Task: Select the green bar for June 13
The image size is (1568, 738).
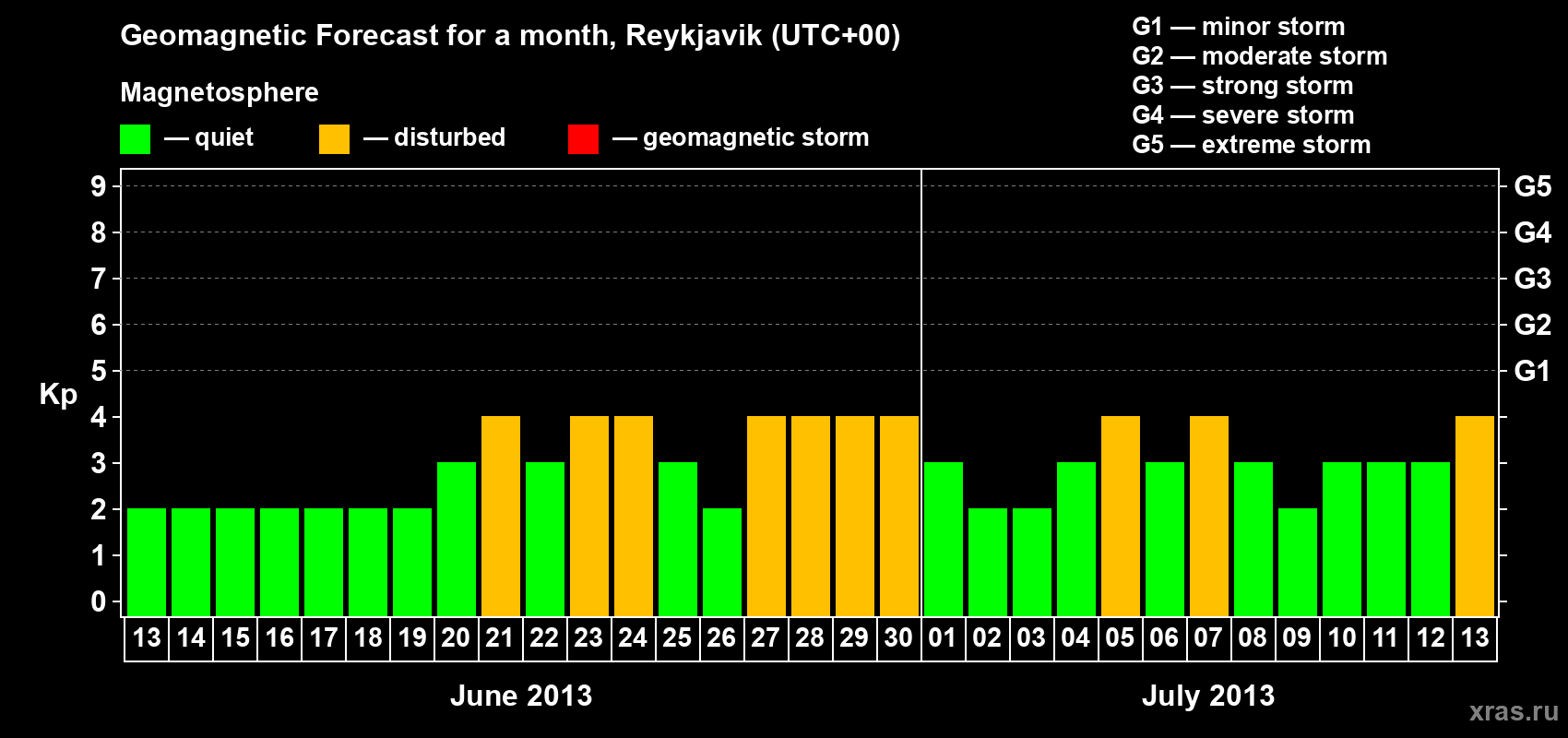Action: pyautogui.click(x=147, y=562)
